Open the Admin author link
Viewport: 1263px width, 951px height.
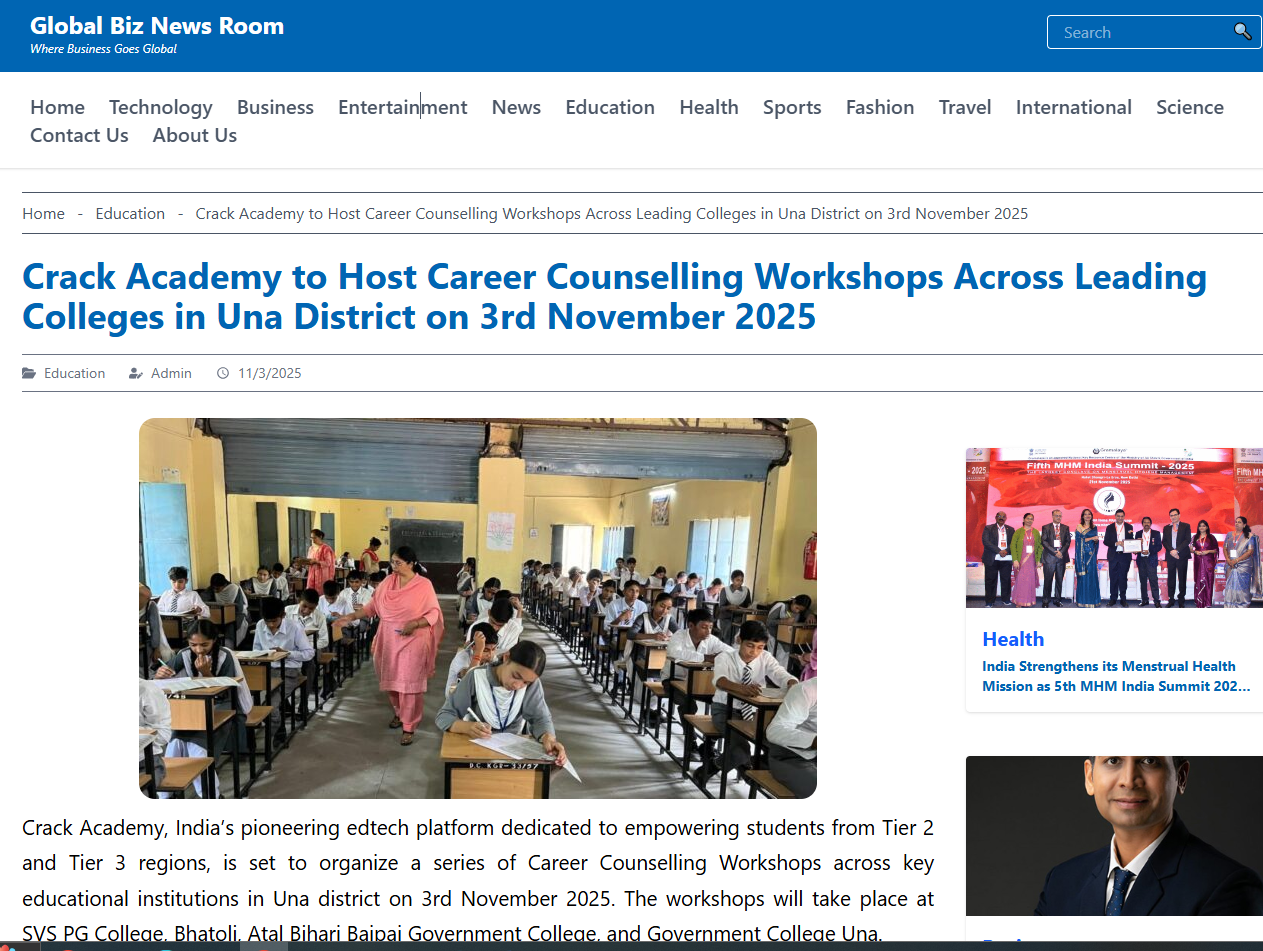pyautogui.click(x=171, y=373)
